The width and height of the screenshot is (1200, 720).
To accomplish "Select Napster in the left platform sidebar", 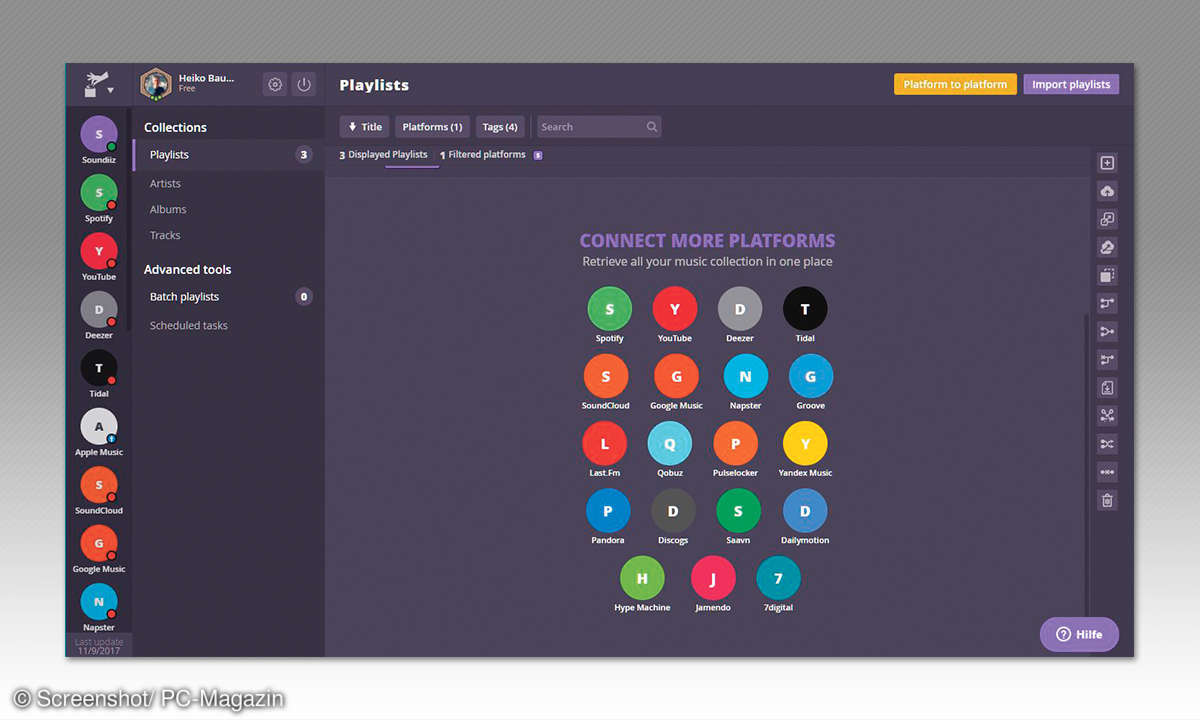I will [99, 608].
